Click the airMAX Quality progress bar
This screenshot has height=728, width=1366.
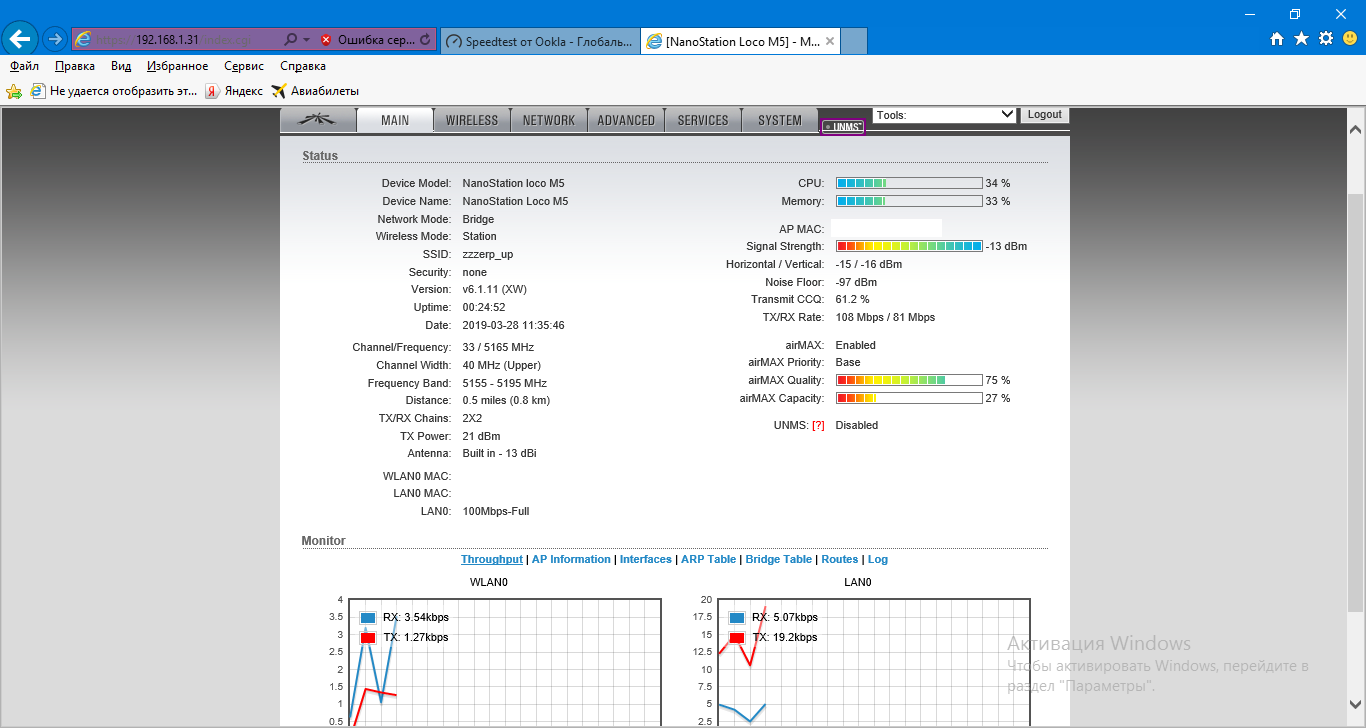pos(908,380)
